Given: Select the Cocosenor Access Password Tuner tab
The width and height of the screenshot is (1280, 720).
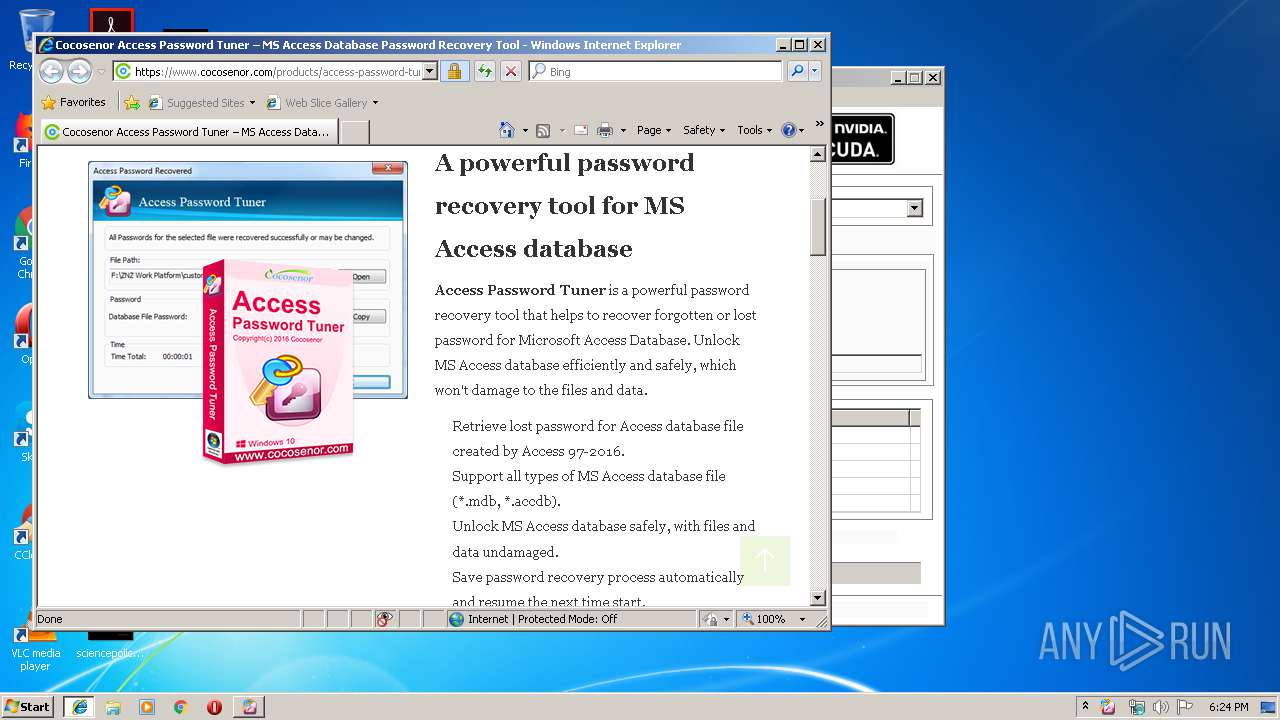Looking at the screenshot, I should click(x=188, y=132).
